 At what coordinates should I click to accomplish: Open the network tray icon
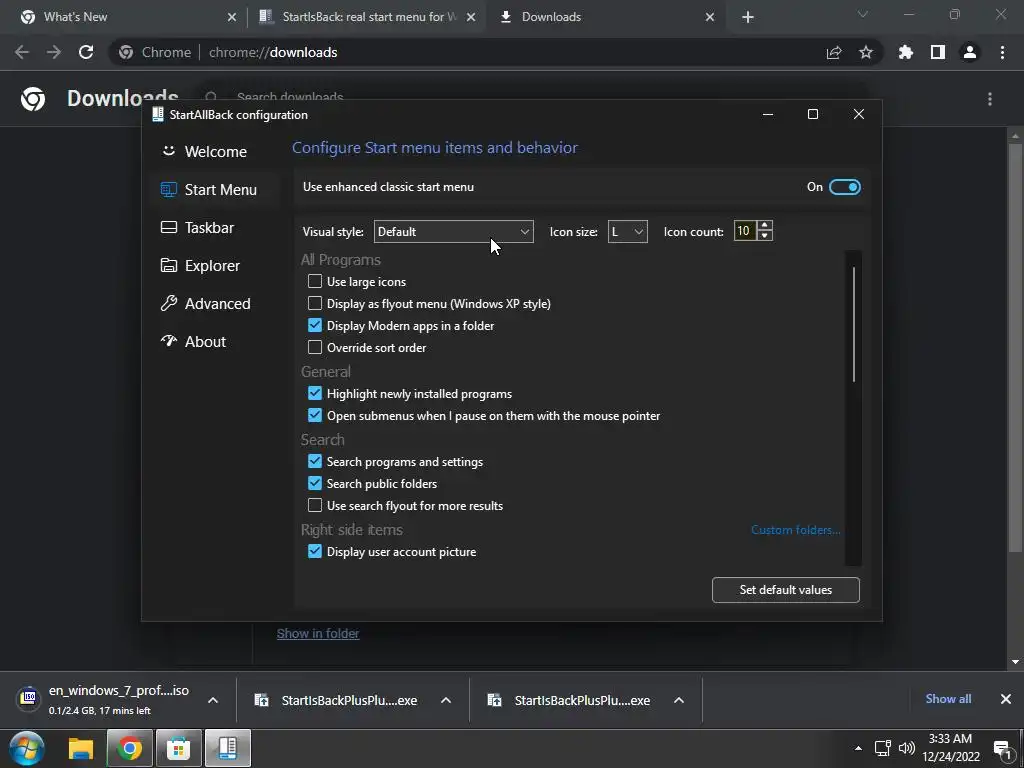[883, 748]
